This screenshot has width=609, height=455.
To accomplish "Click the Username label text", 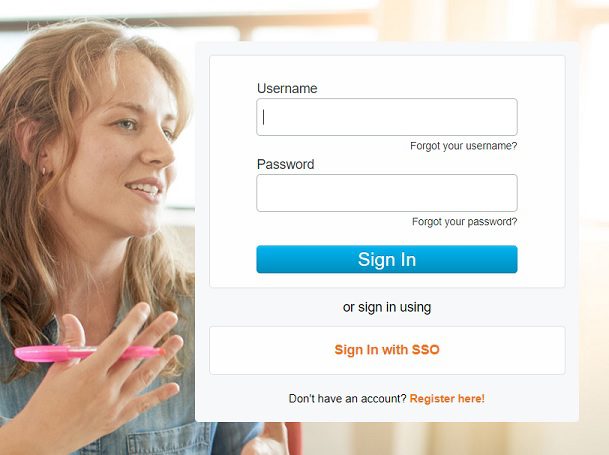I will coord(287,88).
